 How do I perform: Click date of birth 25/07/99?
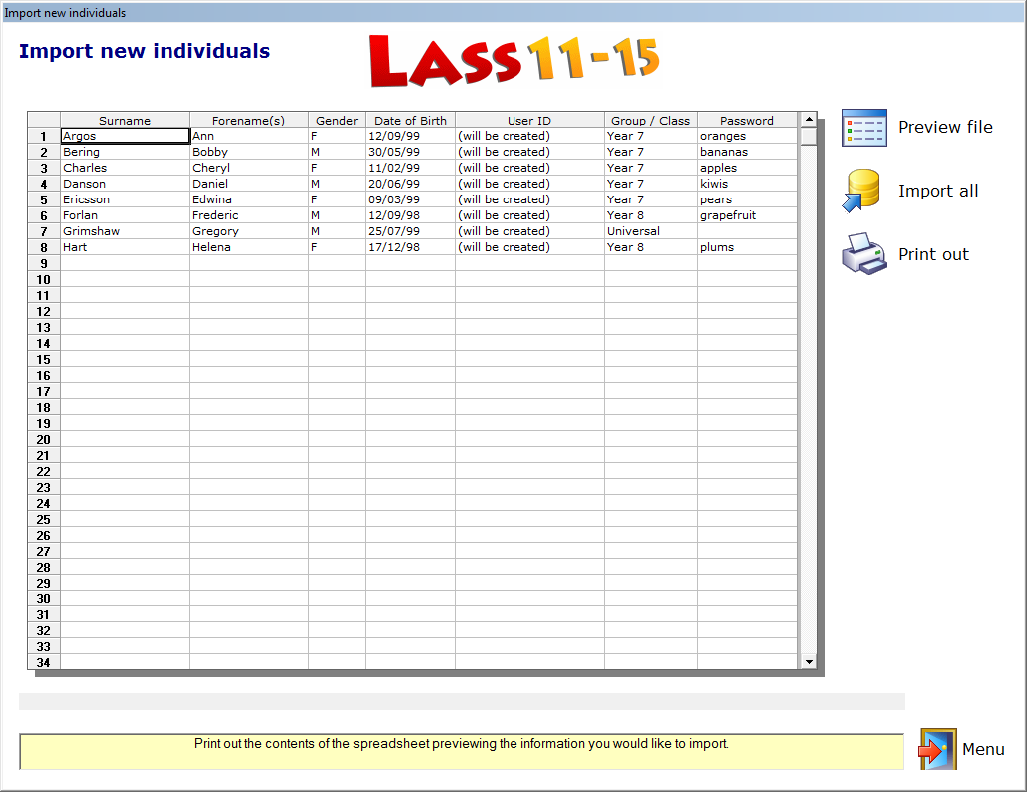click(410, 231)
